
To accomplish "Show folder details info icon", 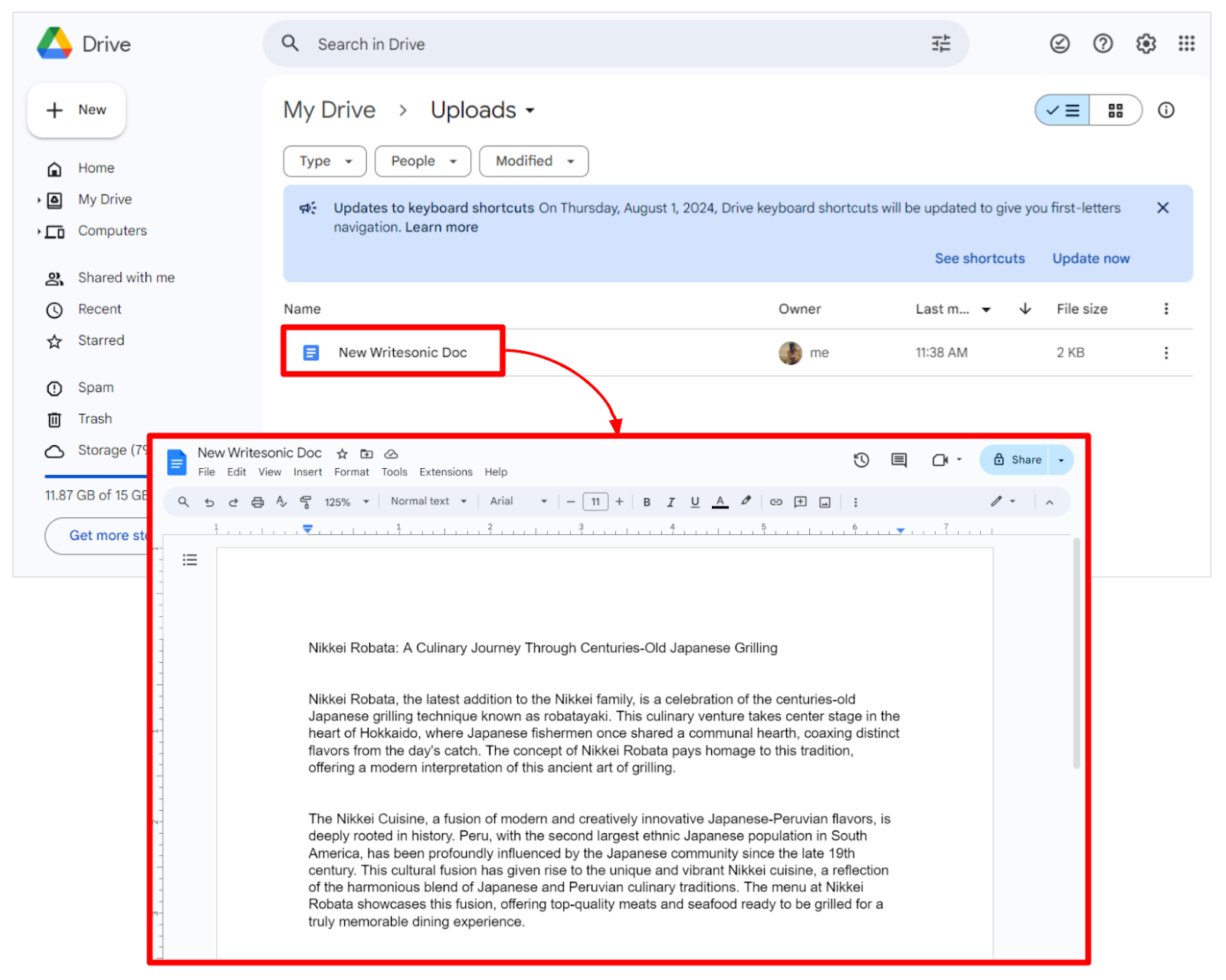I will (1166, 110).
